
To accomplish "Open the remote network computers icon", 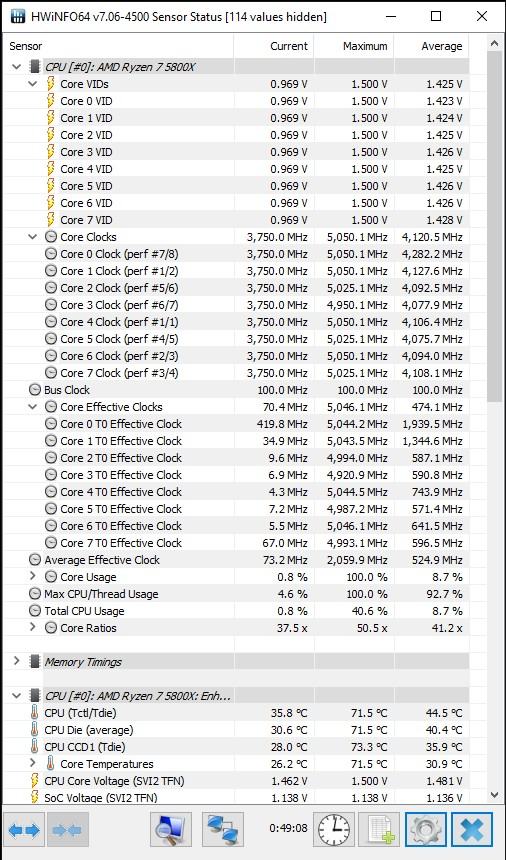I will [223, 830].
